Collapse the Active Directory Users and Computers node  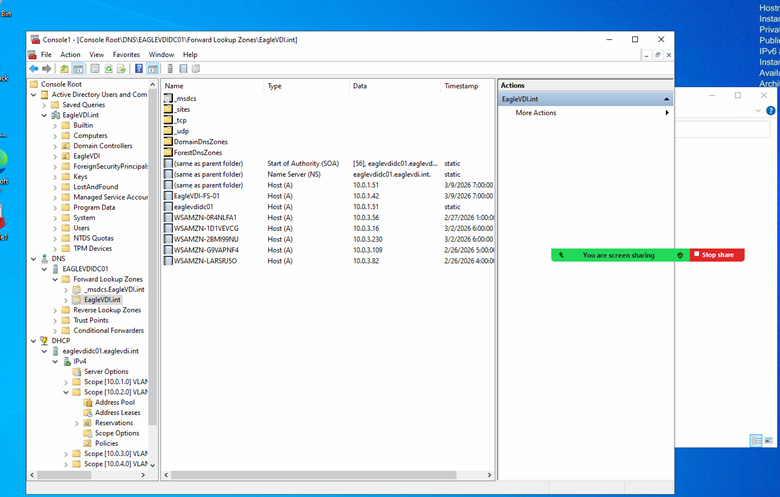pyautogui.click(x=33, y=95)
